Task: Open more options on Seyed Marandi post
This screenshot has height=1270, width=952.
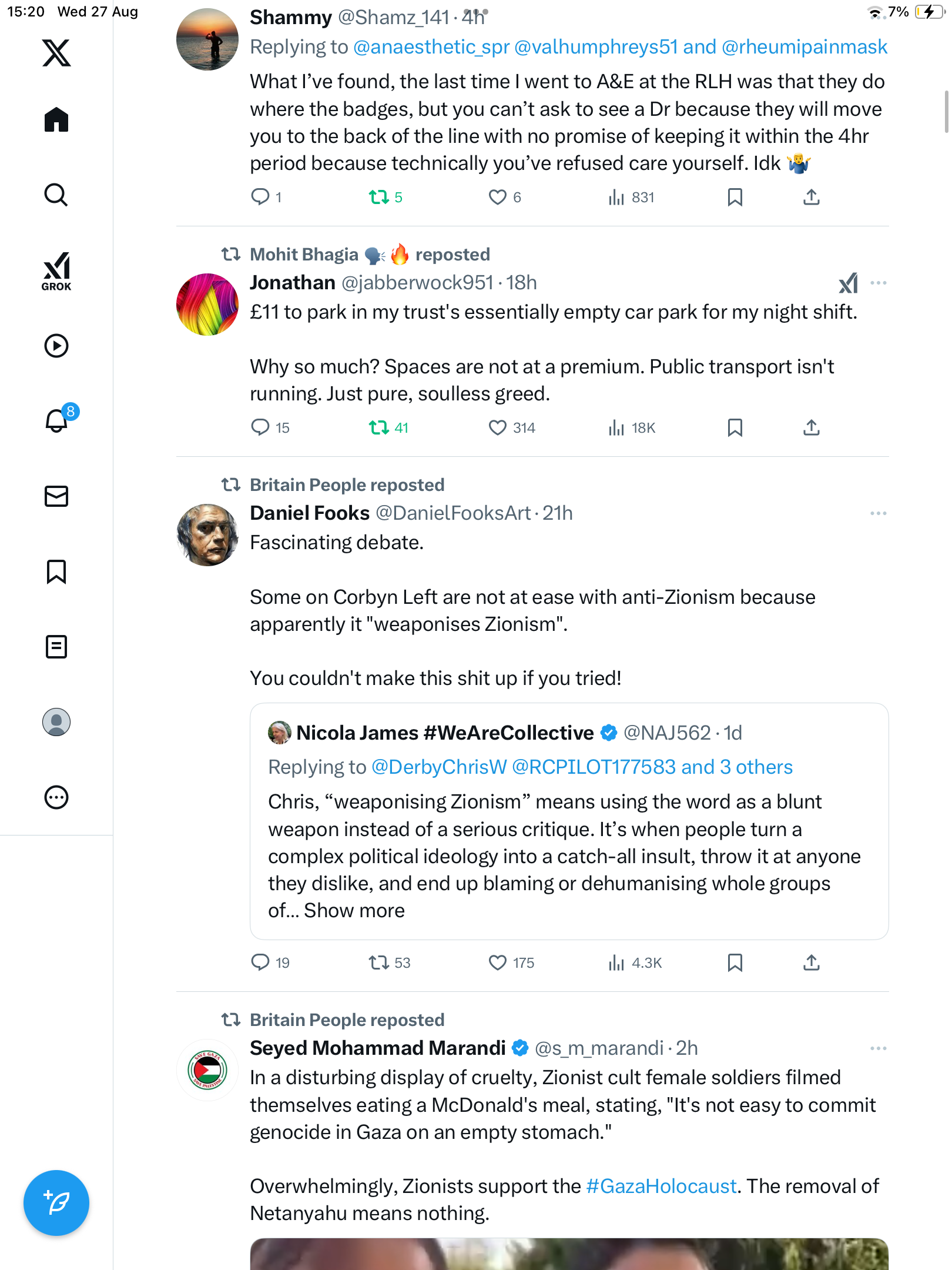Action: 878,1048
